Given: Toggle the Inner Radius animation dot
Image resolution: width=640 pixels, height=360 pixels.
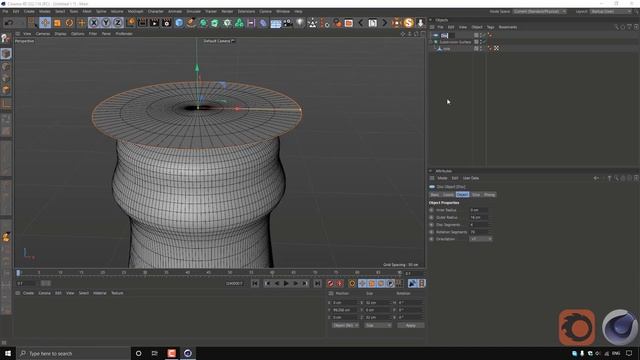Looking at the screenshot, I should (431, 210).
